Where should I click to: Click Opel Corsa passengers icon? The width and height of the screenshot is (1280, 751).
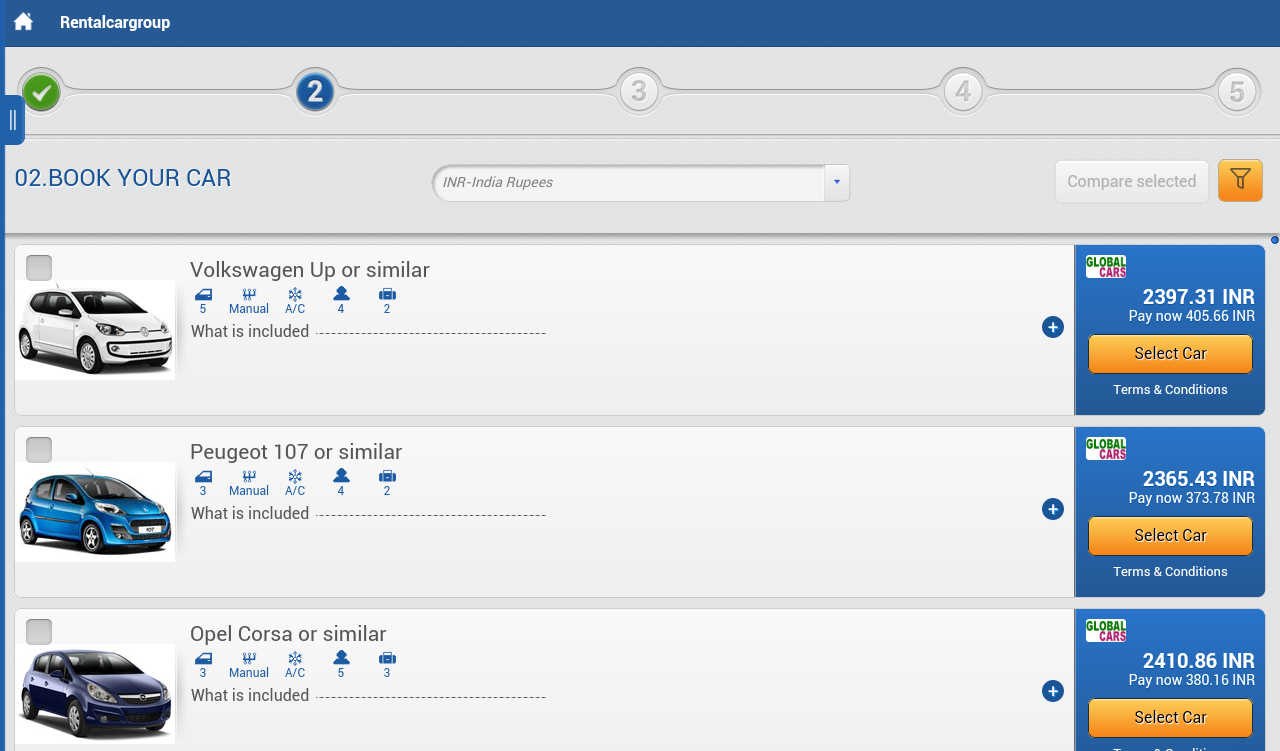(341, 657)
